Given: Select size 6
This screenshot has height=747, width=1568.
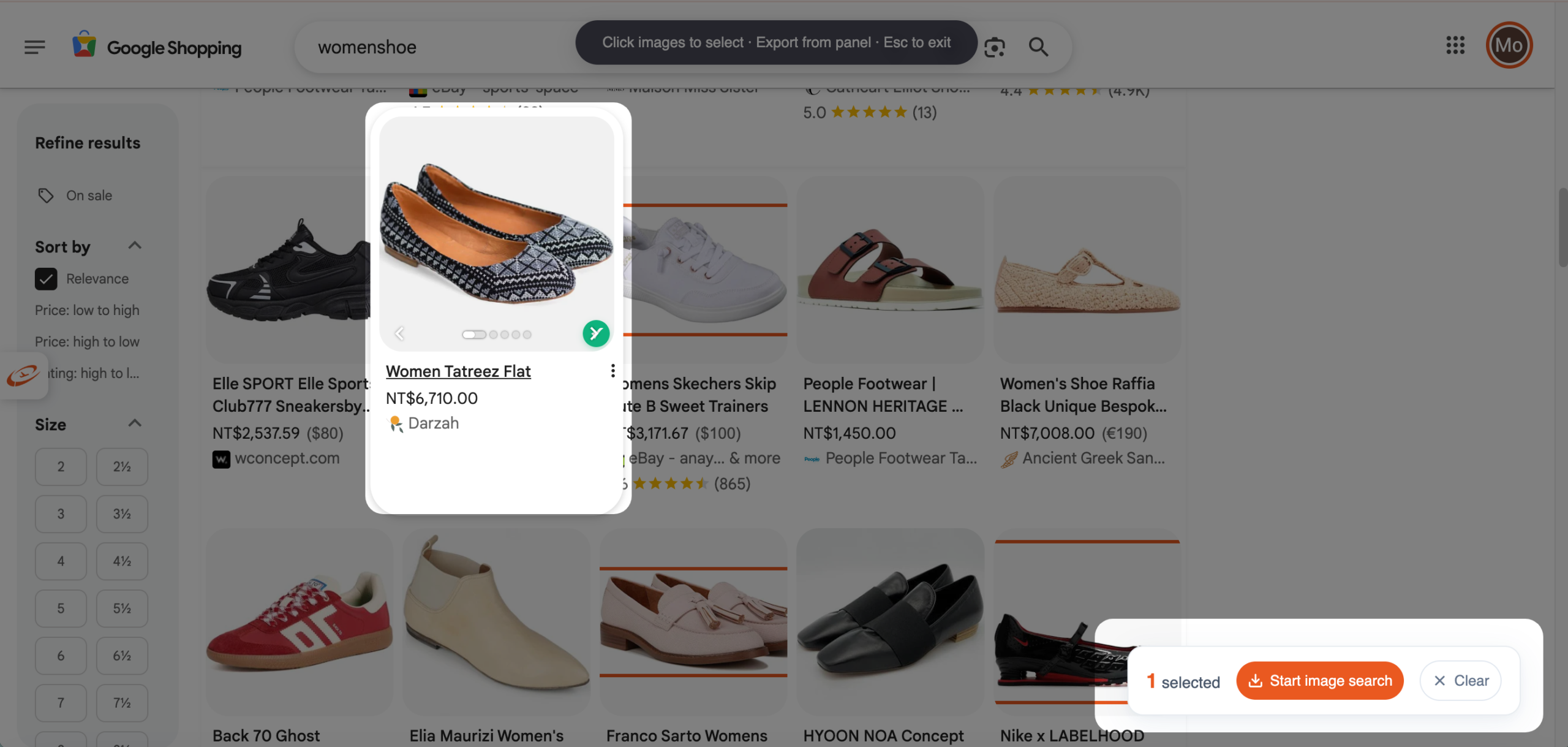Looking at the screenshot, I should pyautogui.click(x=61, y=656).
